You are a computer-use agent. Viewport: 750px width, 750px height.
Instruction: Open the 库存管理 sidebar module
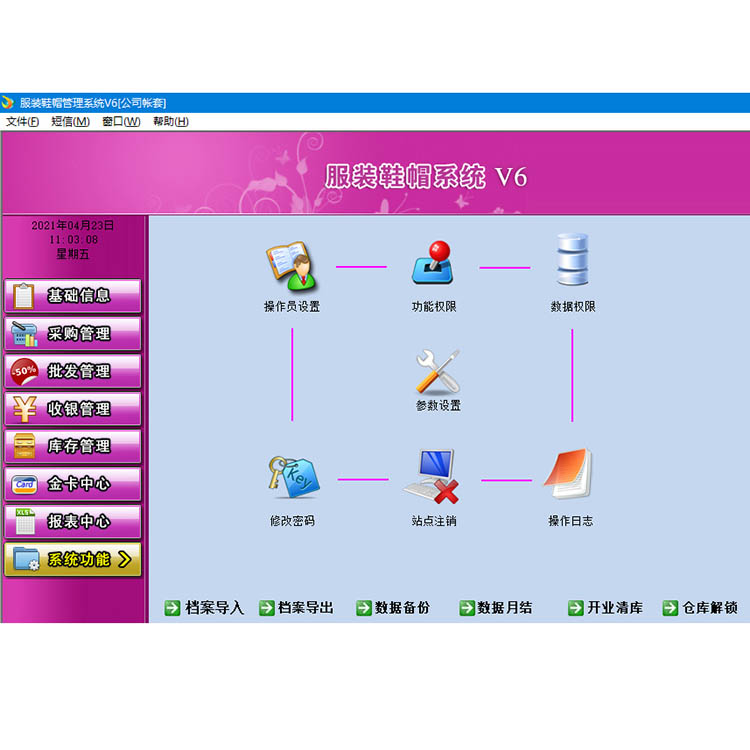[73, 446]
